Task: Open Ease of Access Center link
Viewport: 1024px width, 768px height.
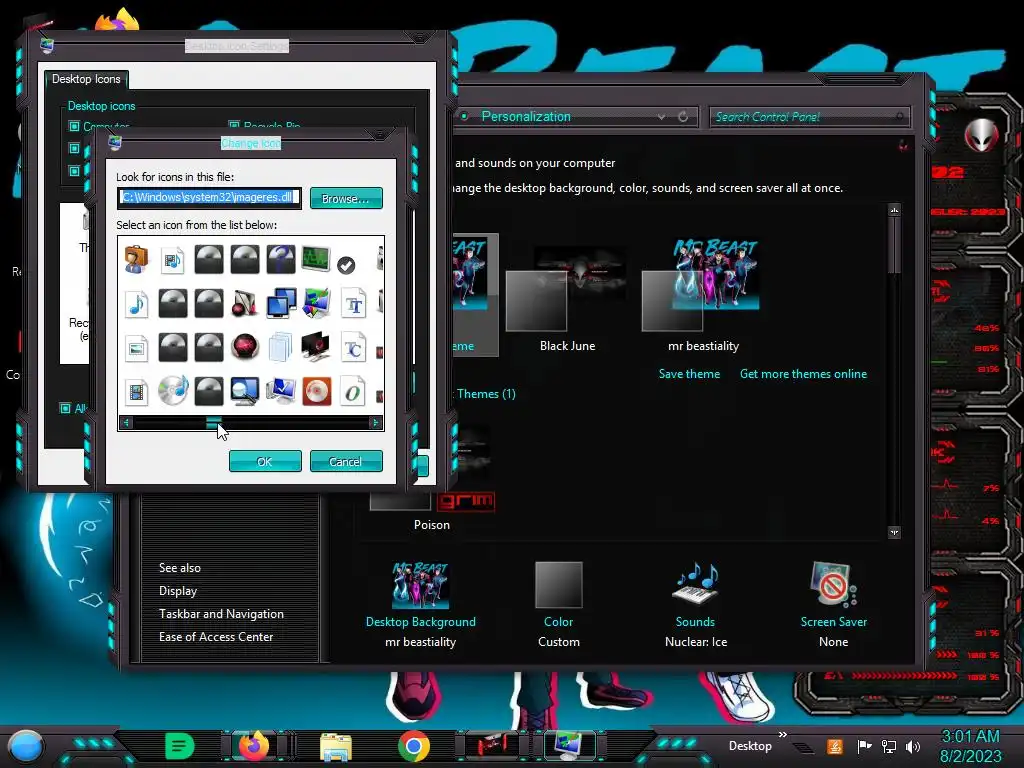Action: click(x=216, y=637)
